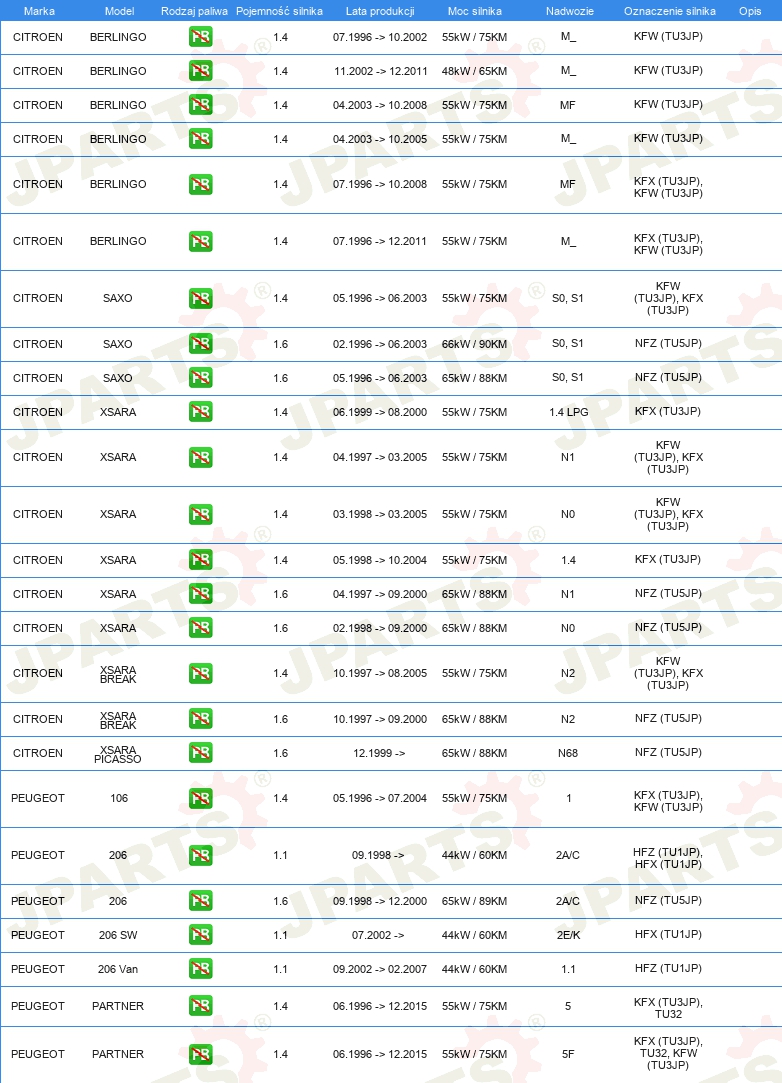The image size is (782, 1083).
Task: Click fuel icon for Berlingo 07.1996 -> 10.2008
Action: click(x=200, y=184)
